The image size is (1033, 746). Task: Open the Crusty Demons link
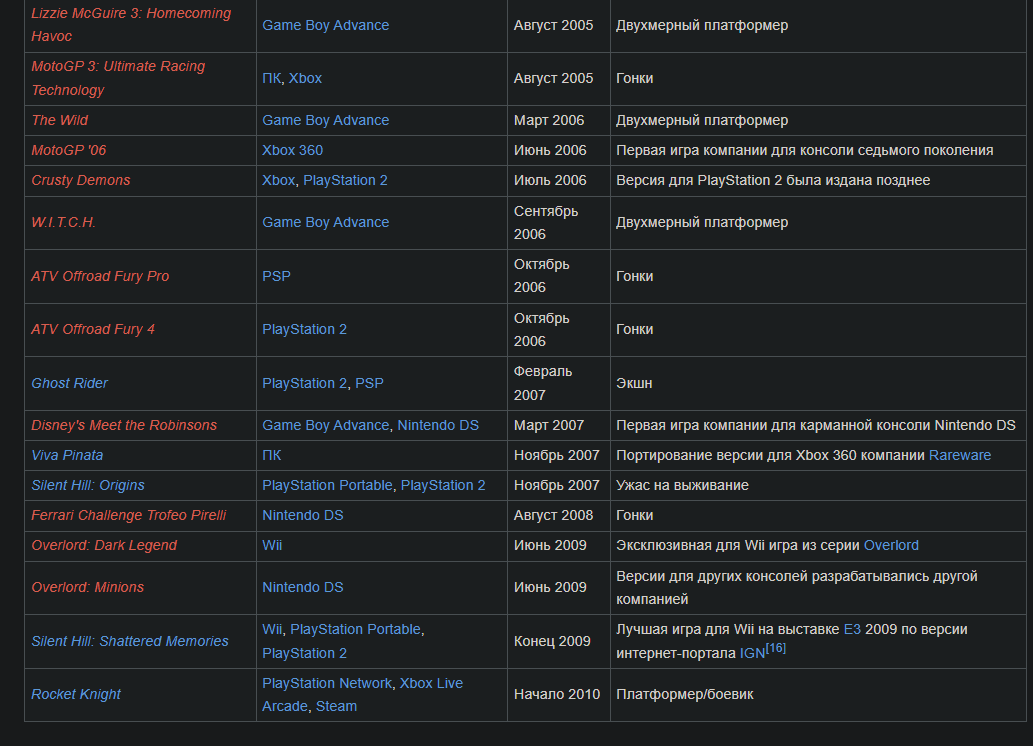point(80,180)
